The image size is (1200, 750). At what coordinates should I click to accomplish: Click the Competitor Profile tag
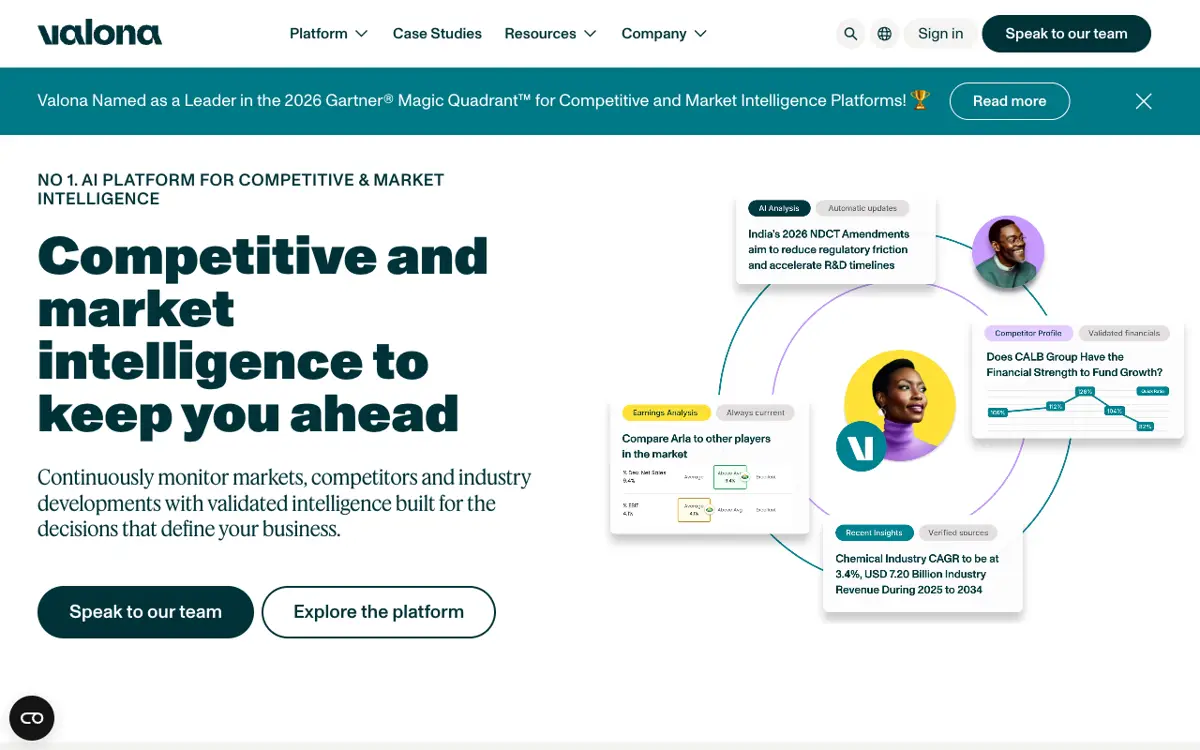pyautogui.click(x=1029, y=333)
